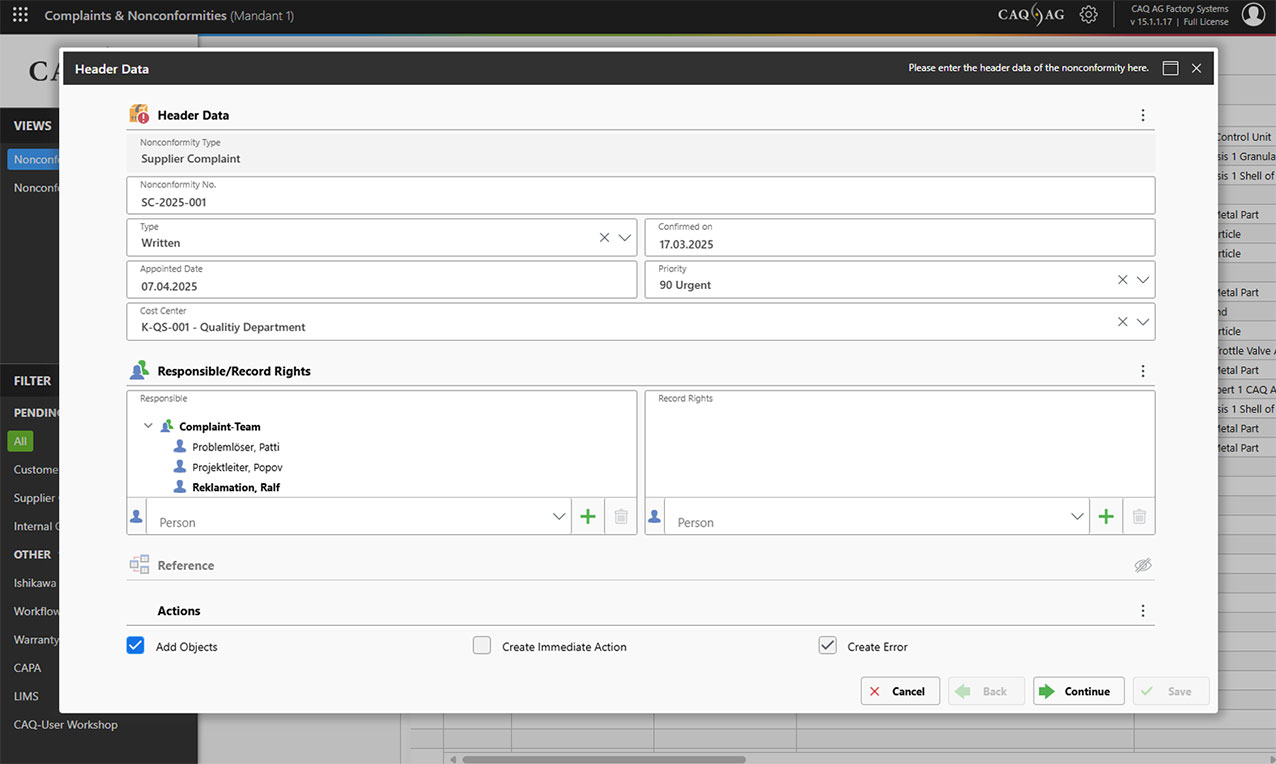Collapse the Complaint-Team tree node
Screen dimensions: 1276x764
(x=148, y=426)
